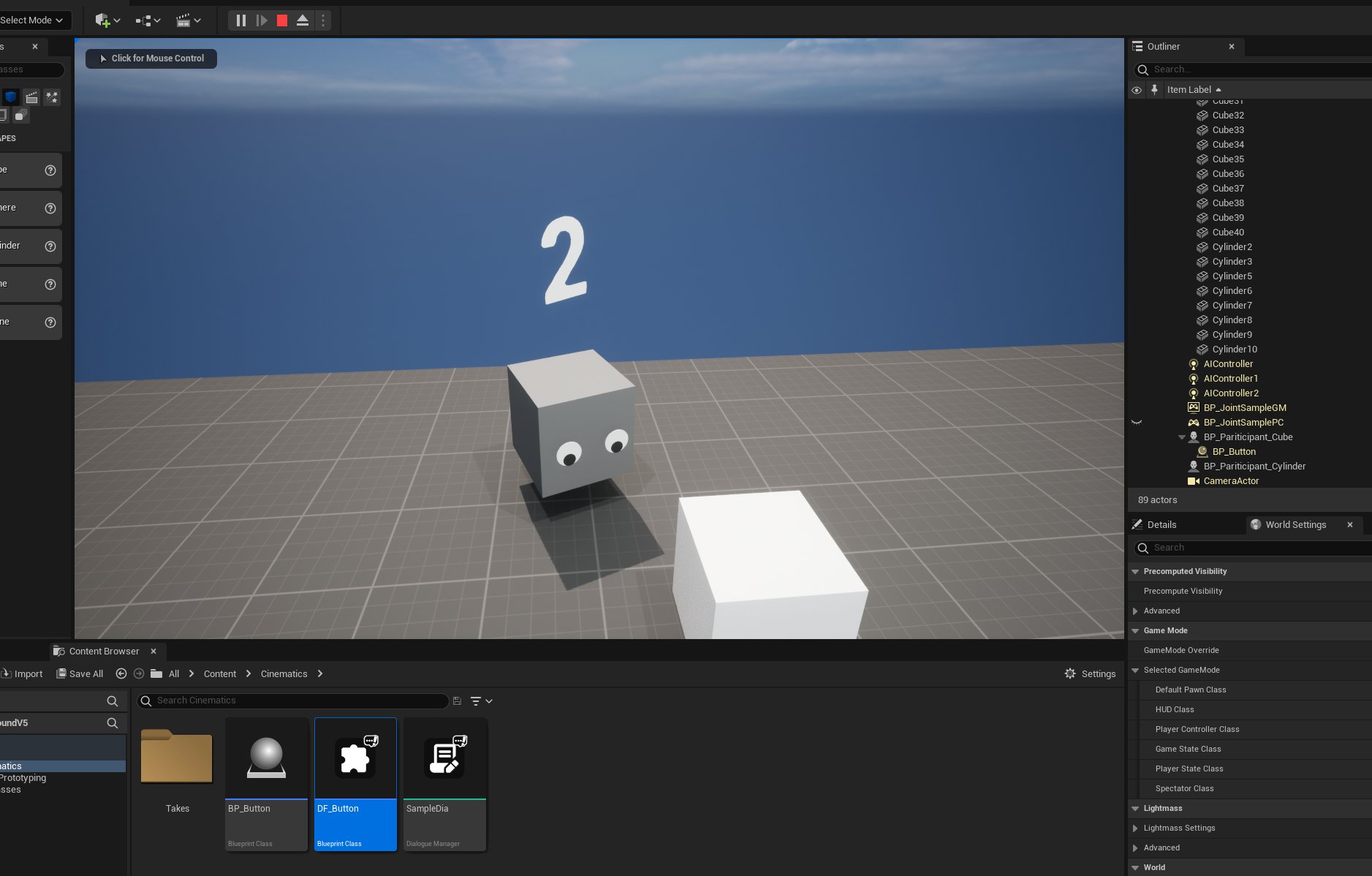This screenshot has height=876, width=1372.
Task: Click the Blueprints toolbar icon
Action: tap(148, 20)
